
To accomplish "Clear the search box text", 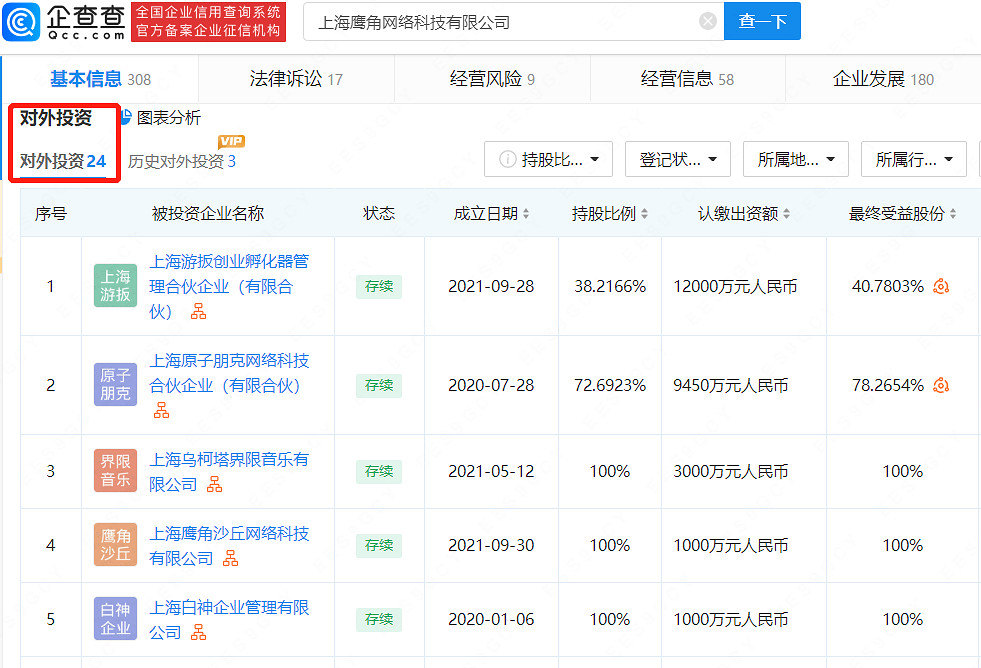I will click(707, 21).
